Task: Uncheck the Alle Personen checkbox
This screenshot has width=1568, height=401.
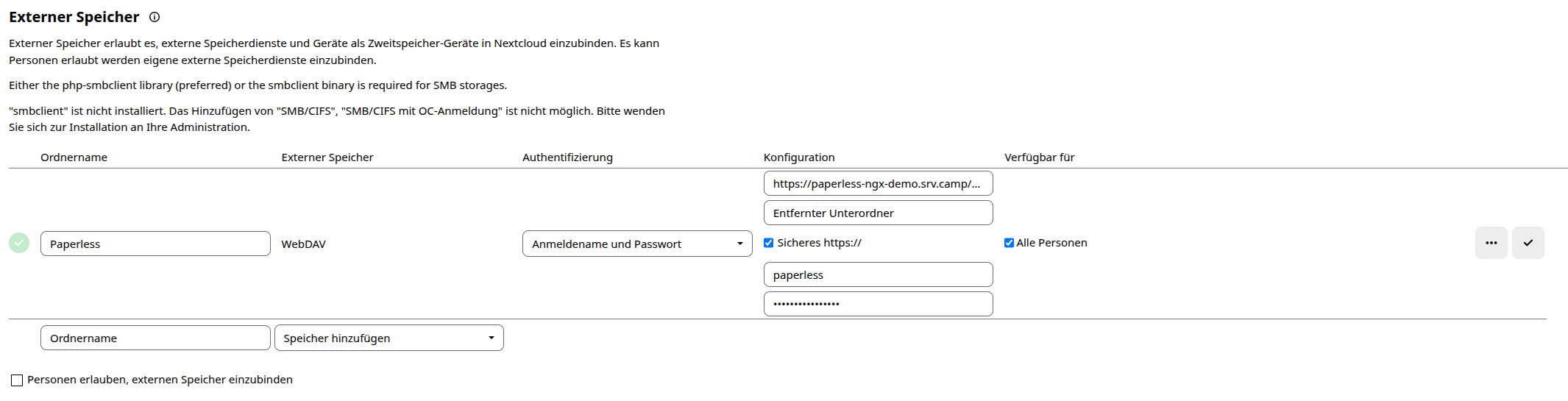Action: [x=1009, y=243]
